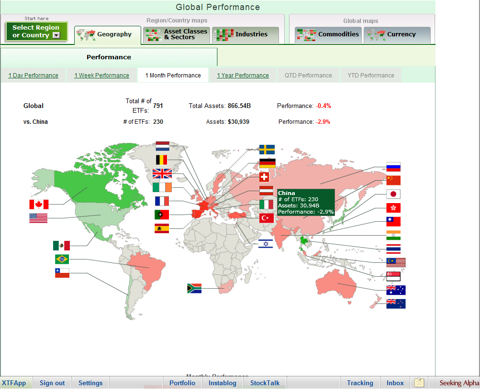Click the Israel flag icon
480x389 pixels.
point(266,244)
